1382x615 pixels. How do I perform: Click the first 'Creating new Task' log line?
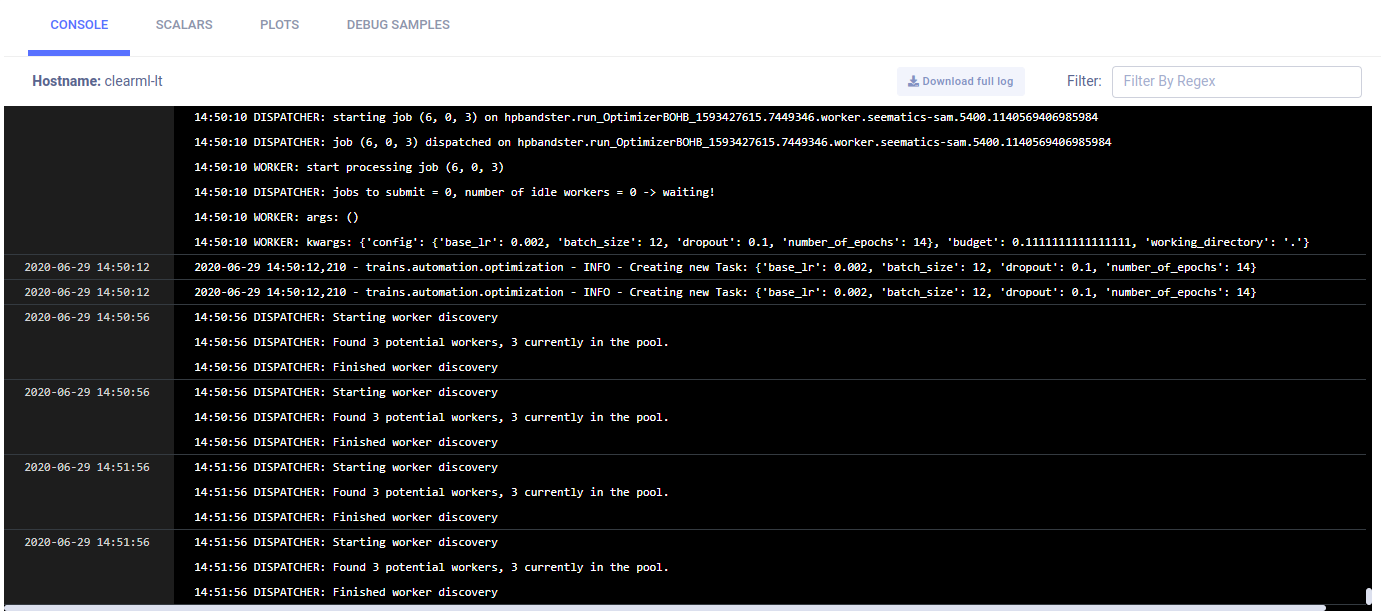724,267
